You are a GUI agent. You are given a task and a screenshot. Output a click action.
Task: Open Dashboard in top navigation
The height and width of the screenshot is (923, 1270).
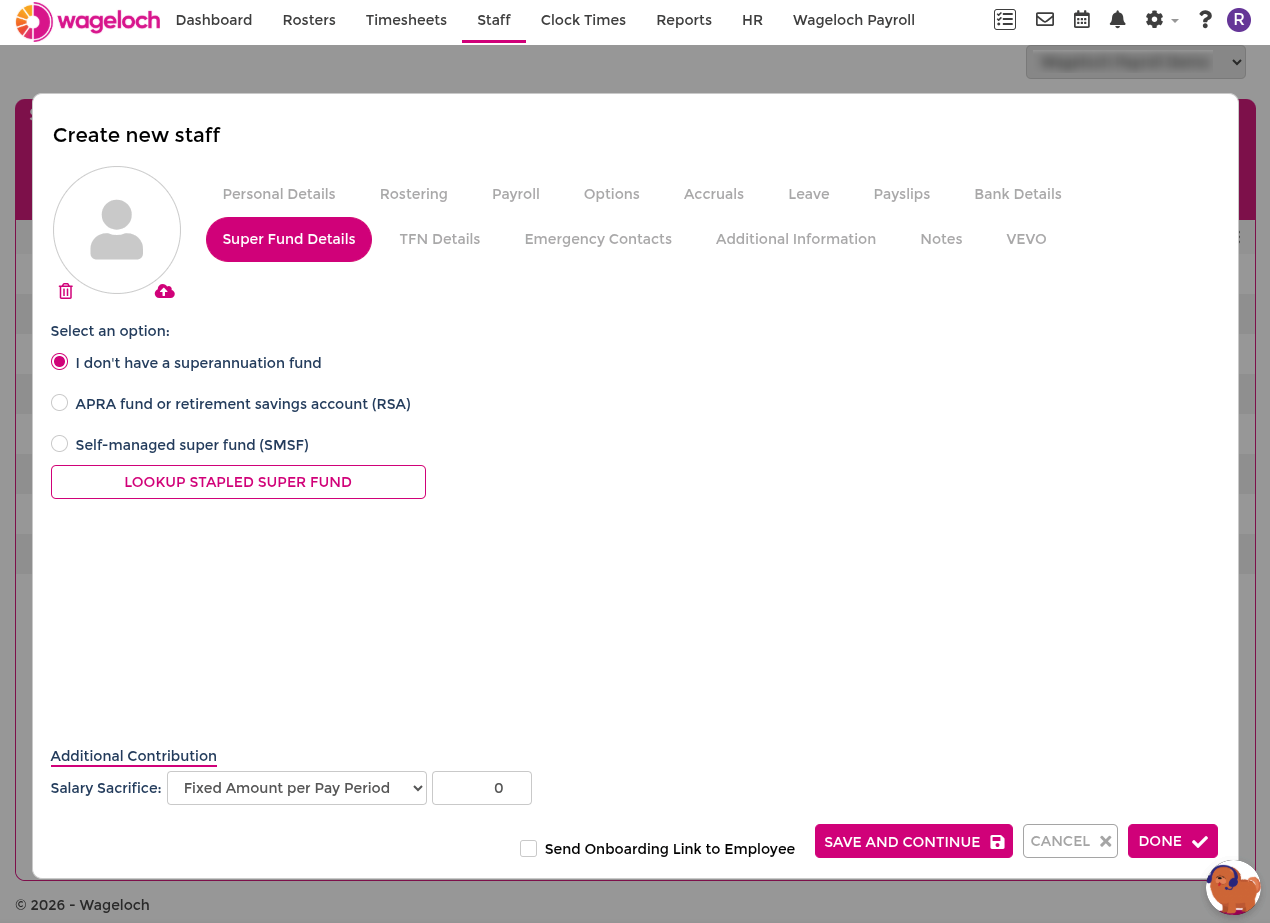(x=214, y=20)
